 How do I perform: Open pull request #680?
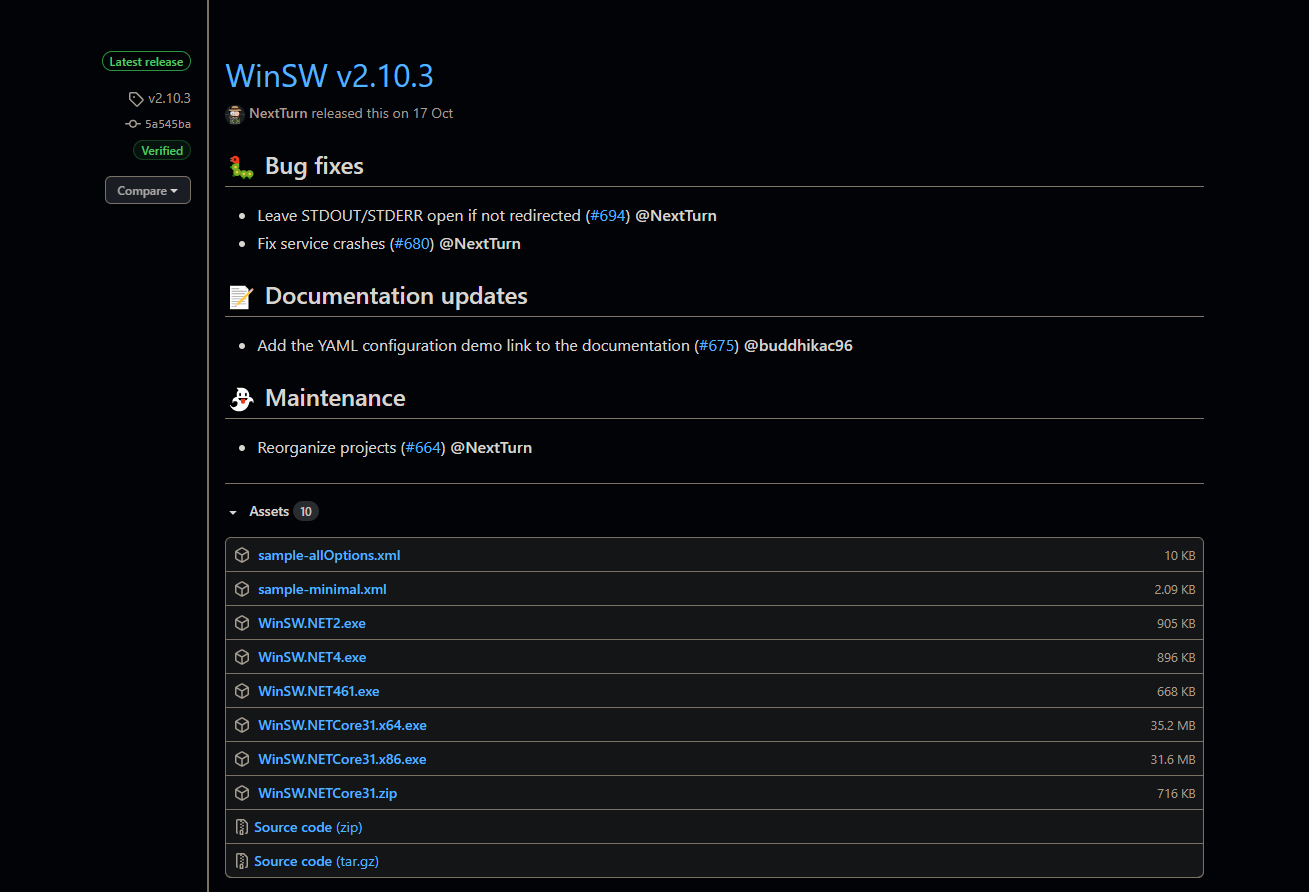tap(412, 243)
